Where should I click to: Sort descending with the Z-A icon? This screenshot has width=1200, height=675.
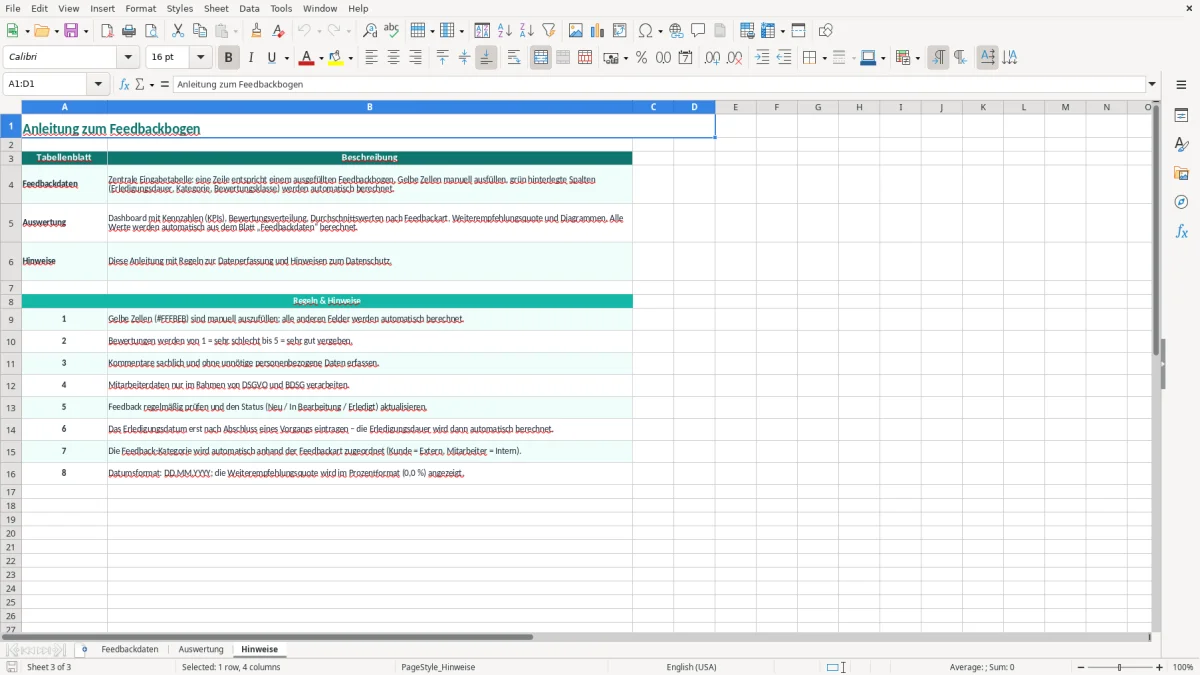526,31
